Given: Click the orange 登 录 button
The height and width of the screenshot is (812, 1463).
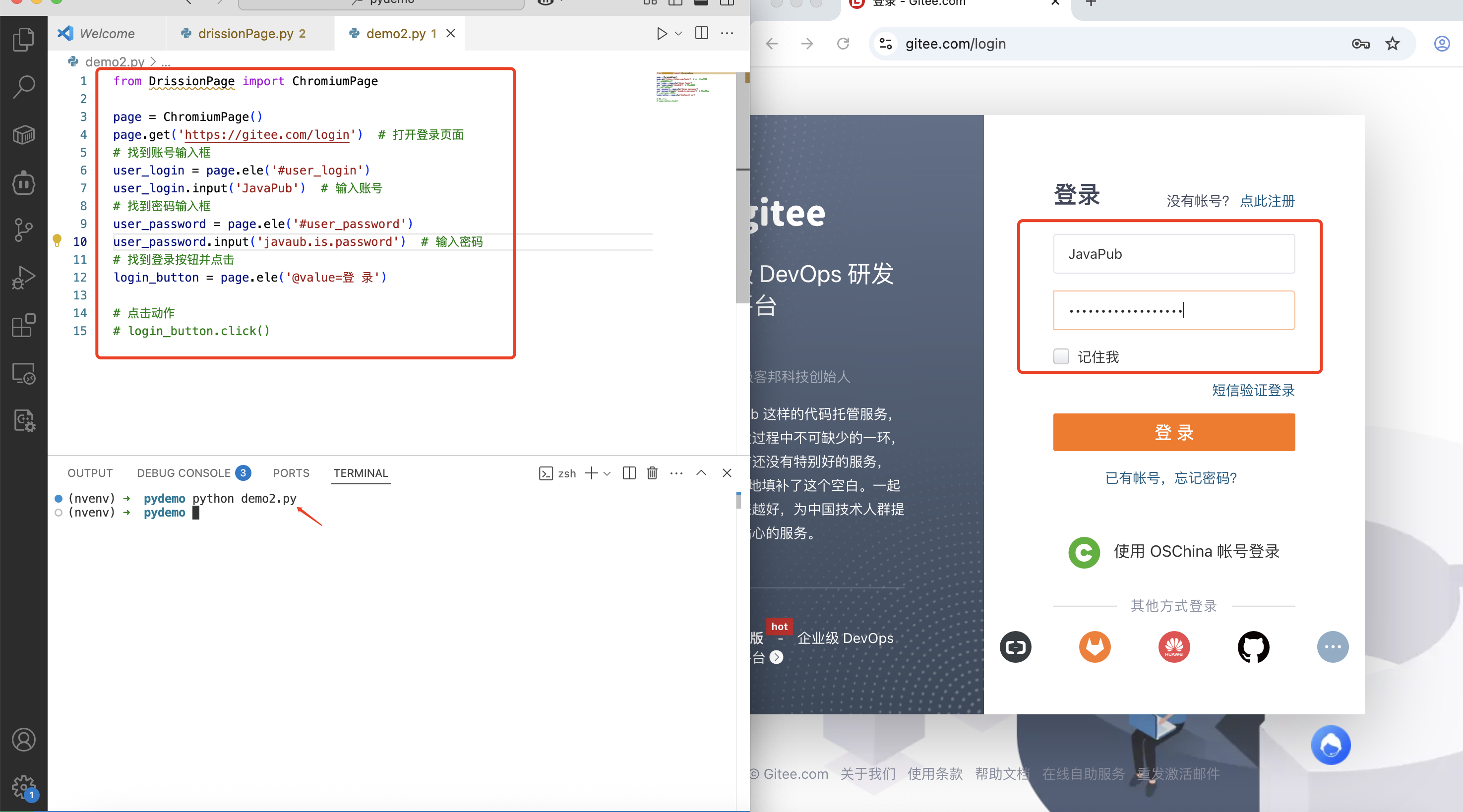Looking at the screenshot, I should 1174,432.
